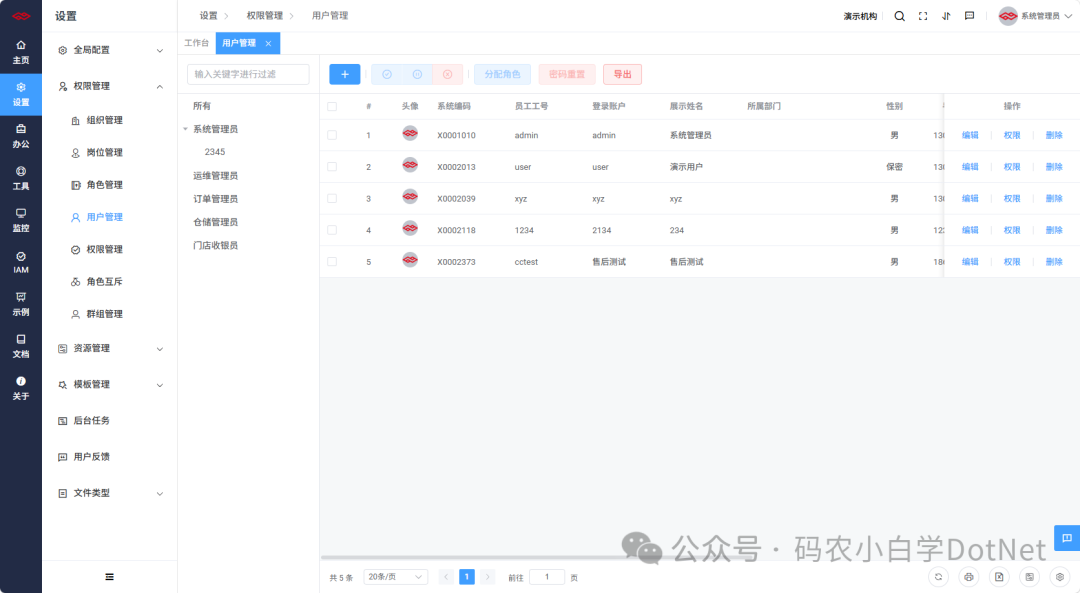Click the enable checkmark toolbar icon
The width and height of the screenshot is (1080, 593).
point(387,74)
